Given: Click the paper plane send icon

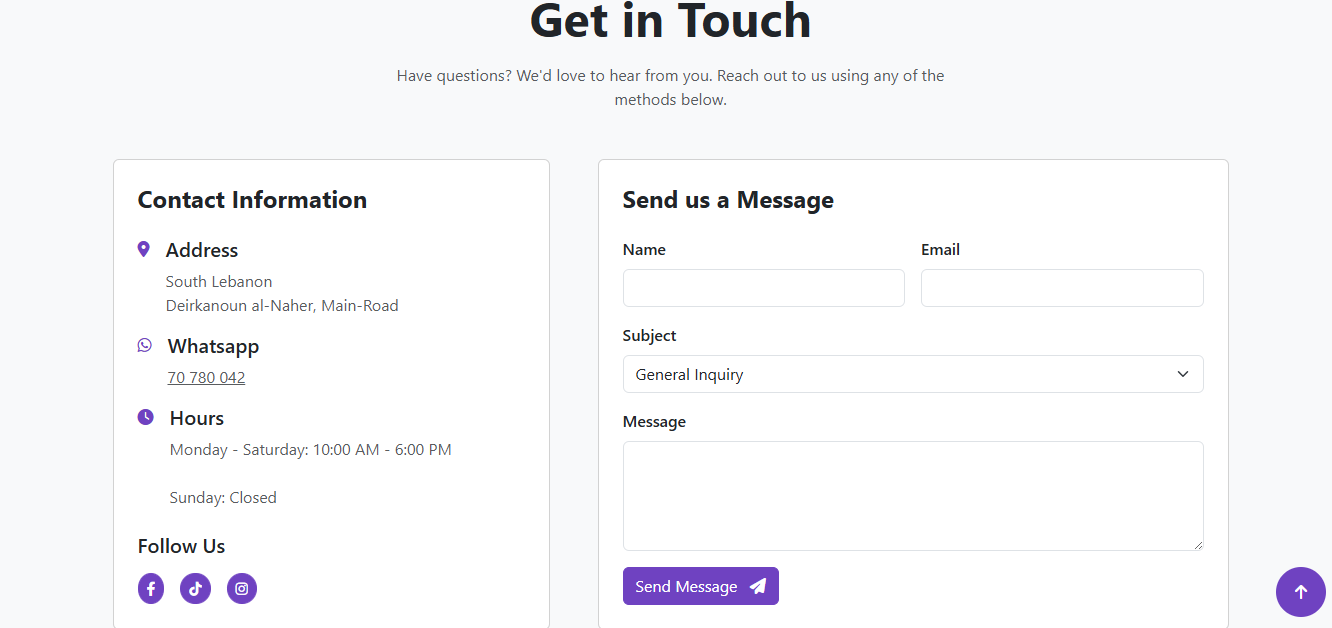Looking at the screenshot, I should (758, 587).
